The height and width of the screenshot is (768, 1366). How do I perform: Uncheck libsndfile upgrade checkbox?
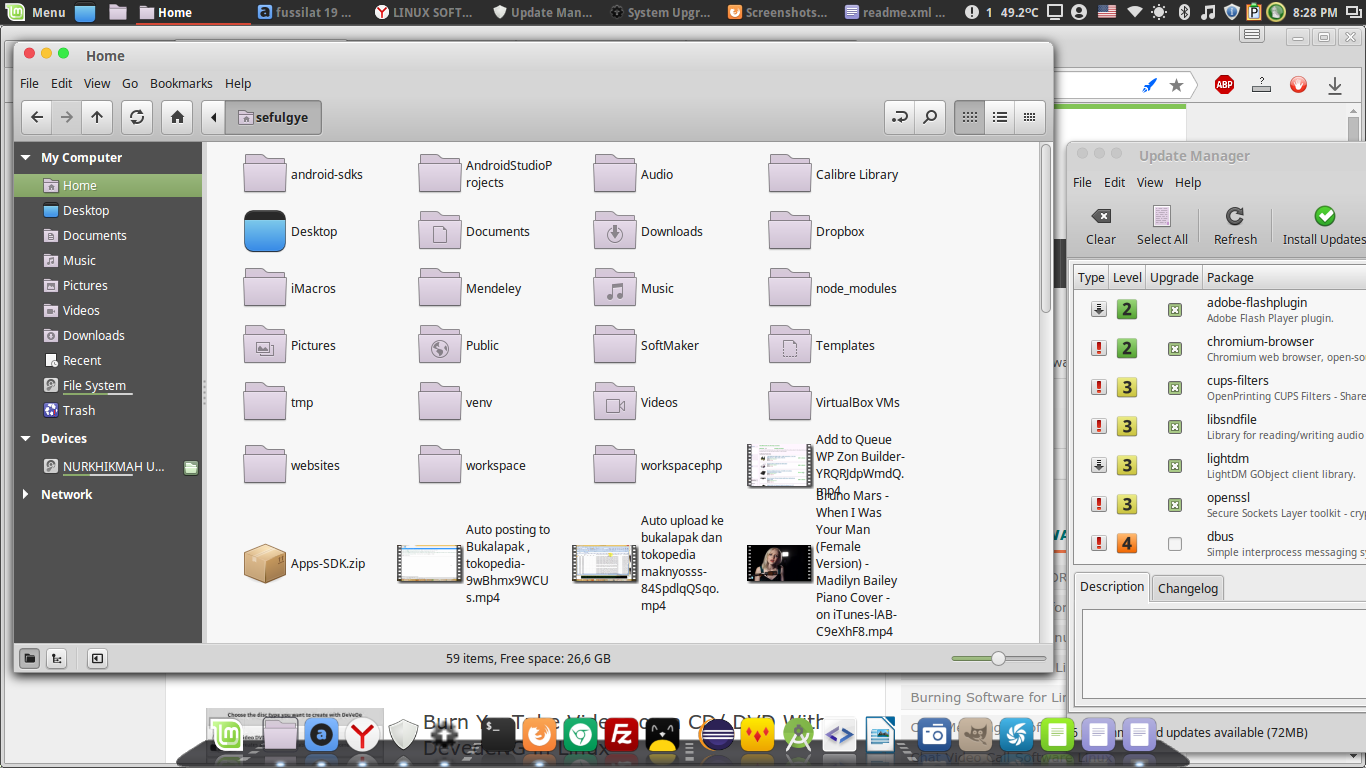[1175, 427]
